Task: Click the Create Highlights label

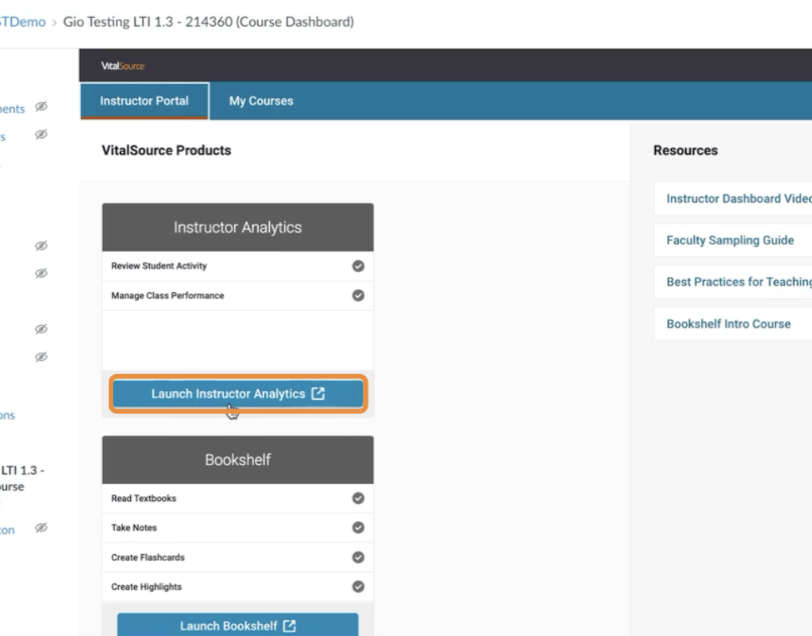Action: [x=146, y=587]
